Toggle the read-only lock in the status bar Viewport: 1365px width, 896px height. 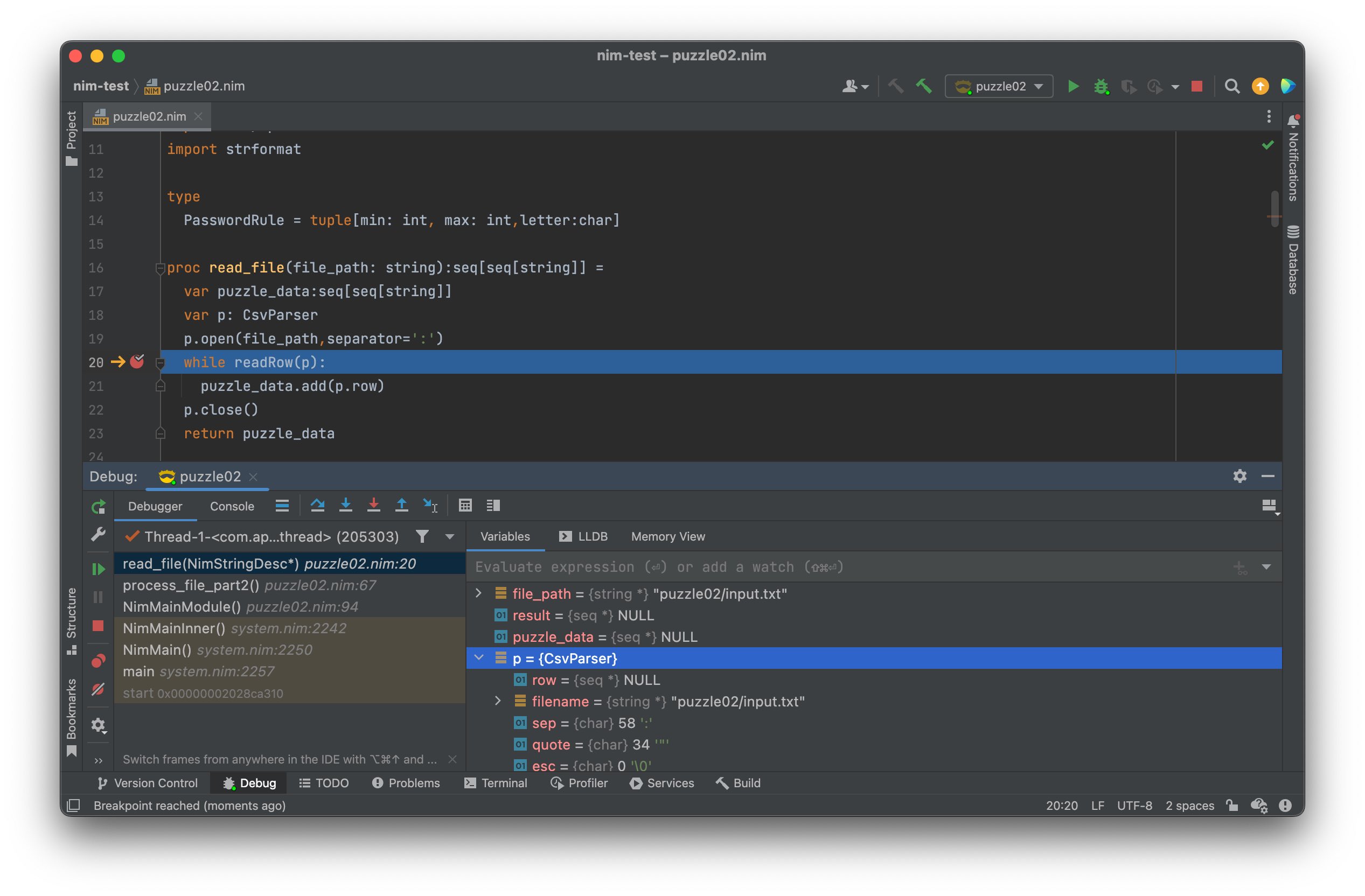[x=1231, y=805]
